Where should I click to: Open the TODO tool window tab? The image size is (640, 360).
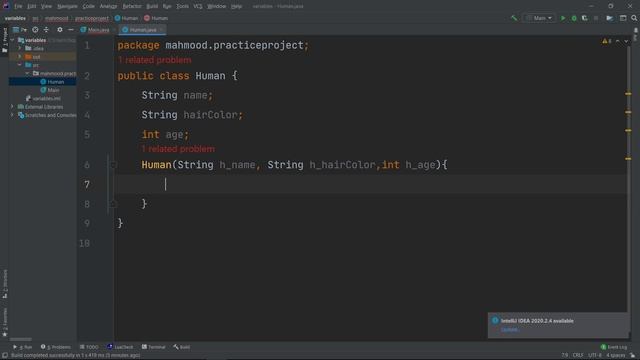[x=89, y=347]
